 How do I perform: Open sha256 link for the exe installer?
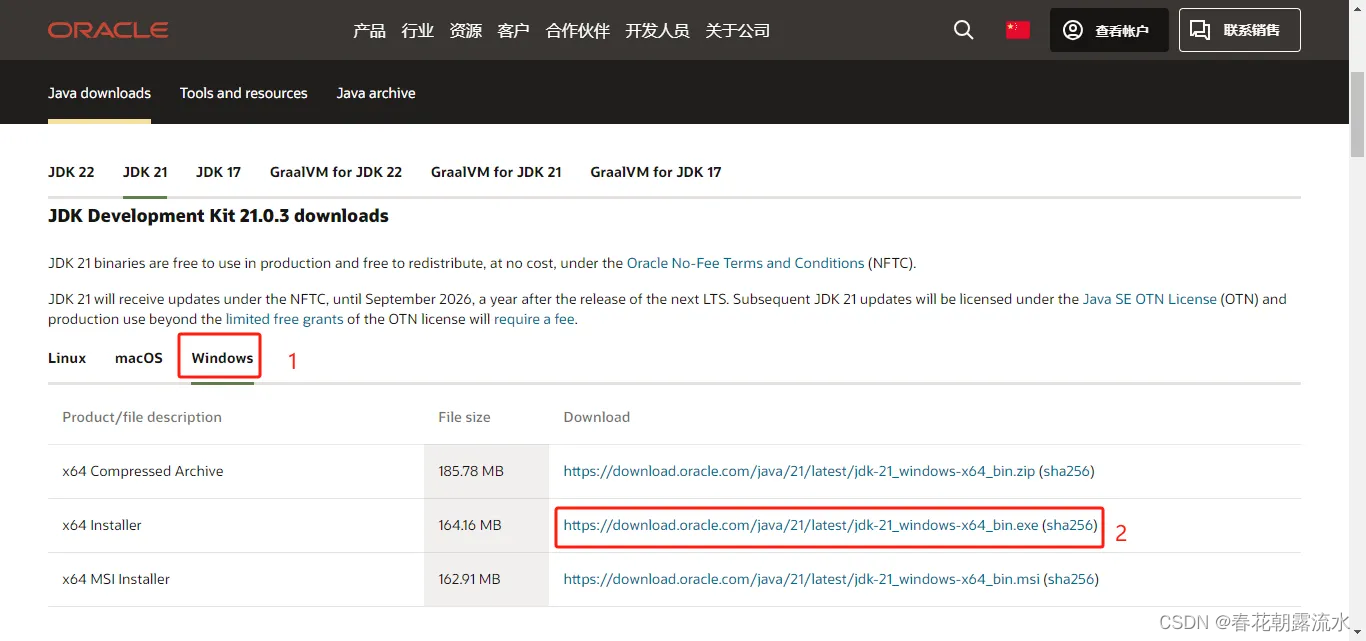coord(1070,525)
